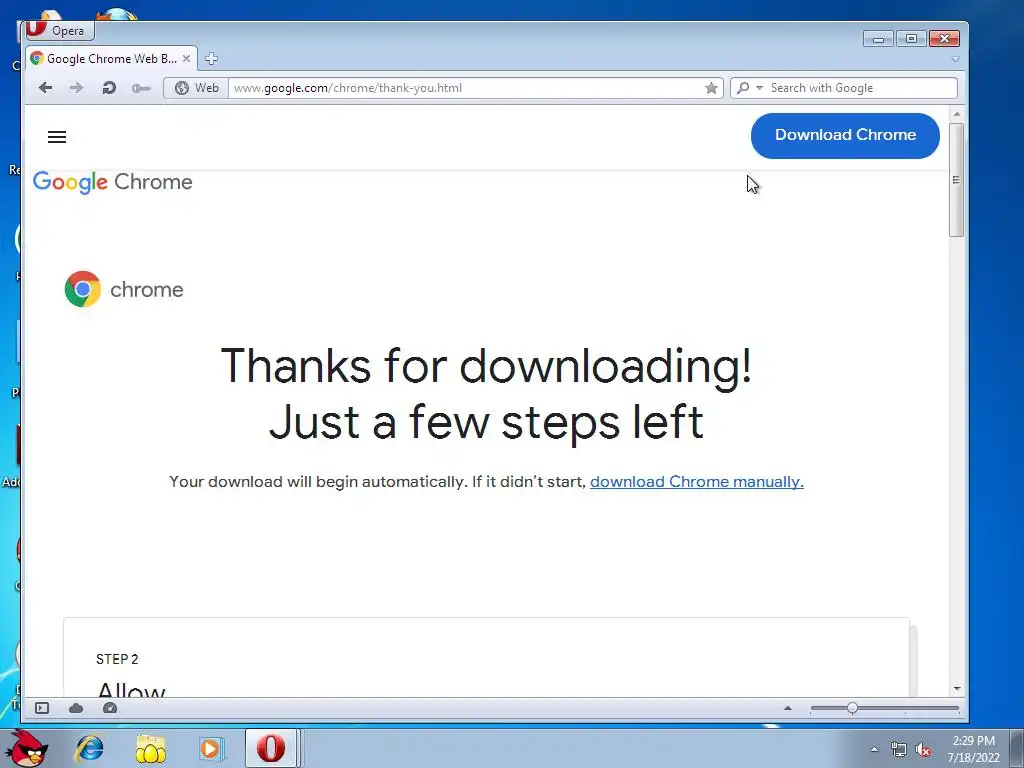Go forward with the forward arrow
Viewport: 1024px width, 768px height.
click(76, 88)
